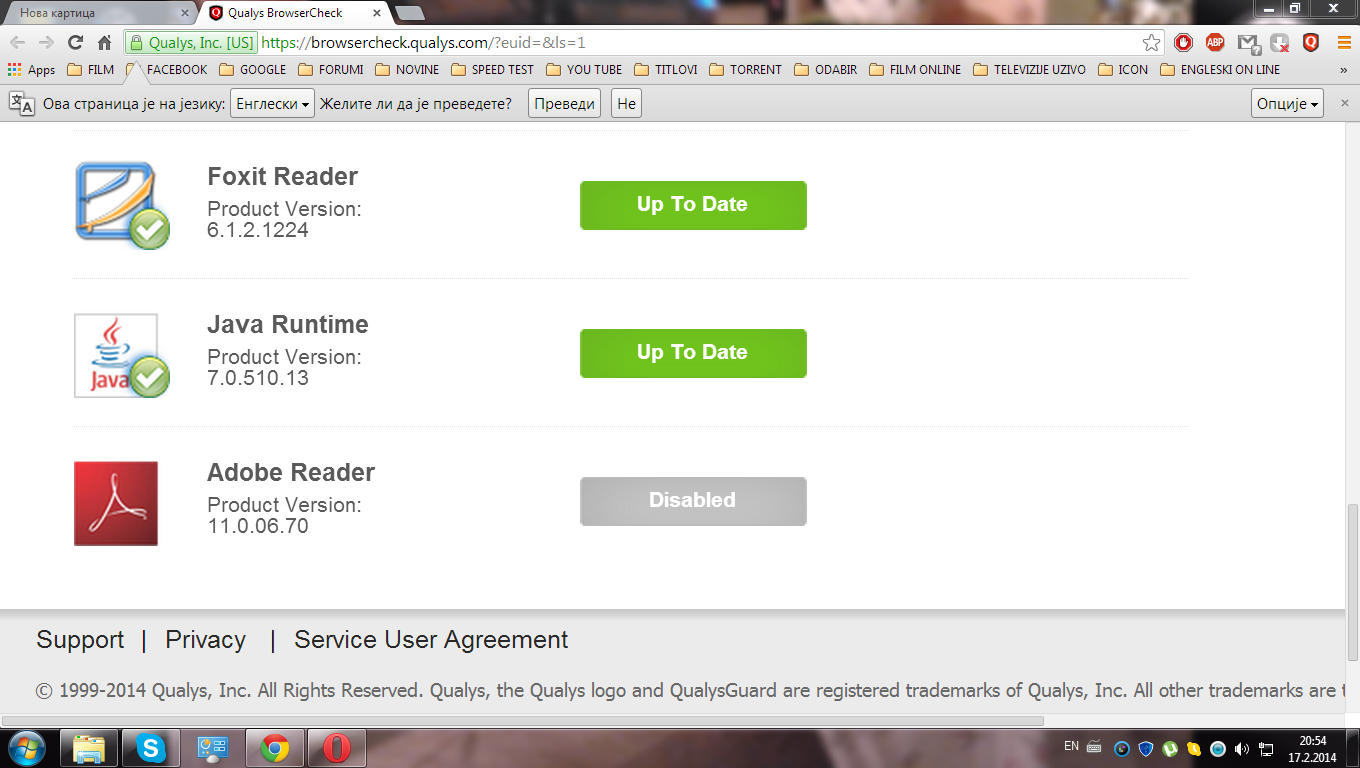Open a new tab with the tab button

click(409, 13)
